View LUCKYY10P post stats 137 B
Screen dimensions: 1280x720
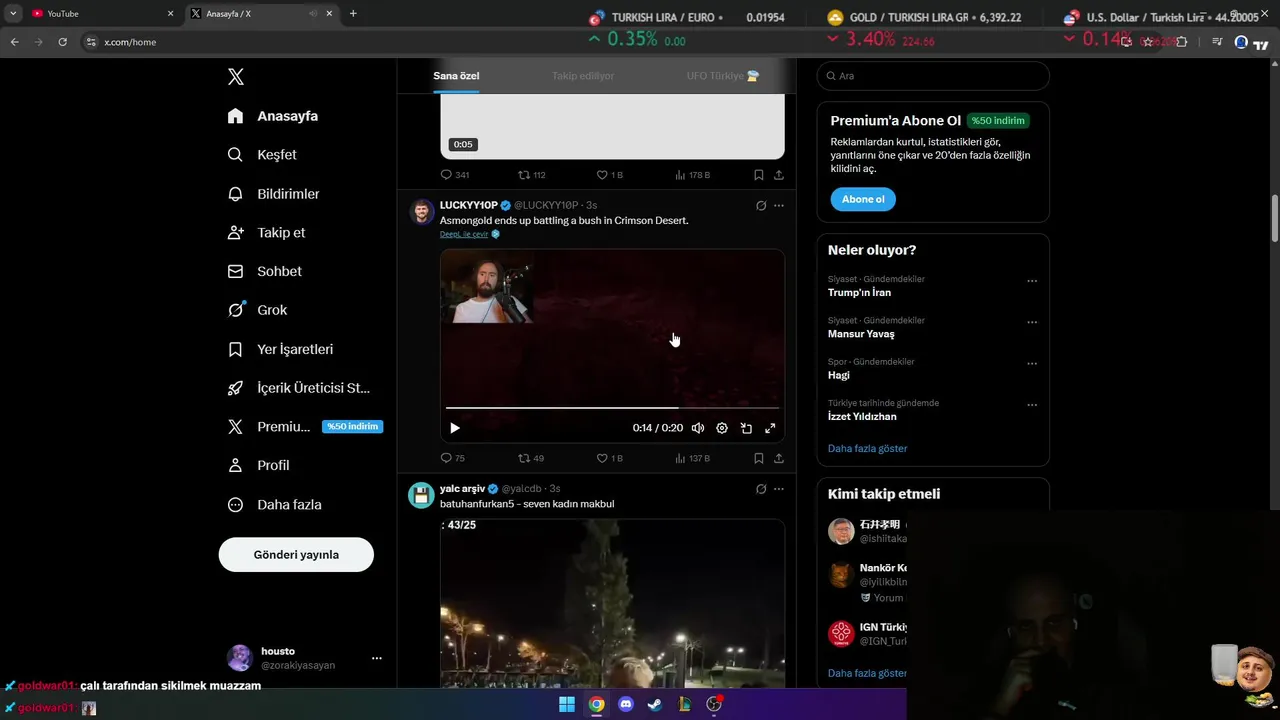tap(692, 458)
